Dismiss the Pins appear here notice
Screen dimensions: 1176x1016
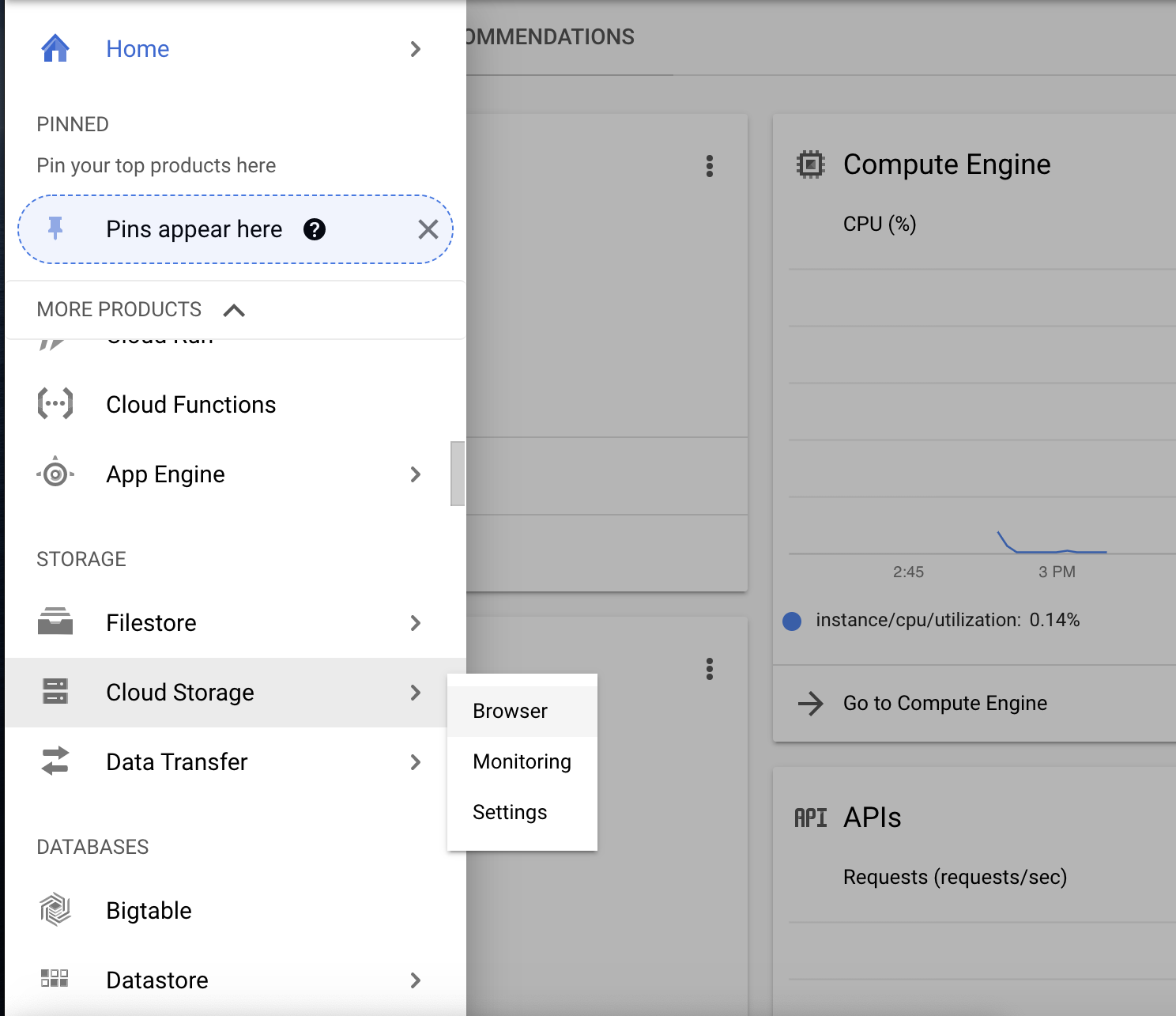[428, 229]
